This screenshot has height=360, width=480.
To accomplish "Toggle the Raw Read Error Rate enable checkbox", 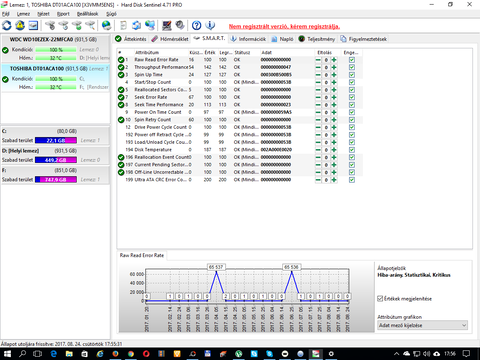I will 352,60.
